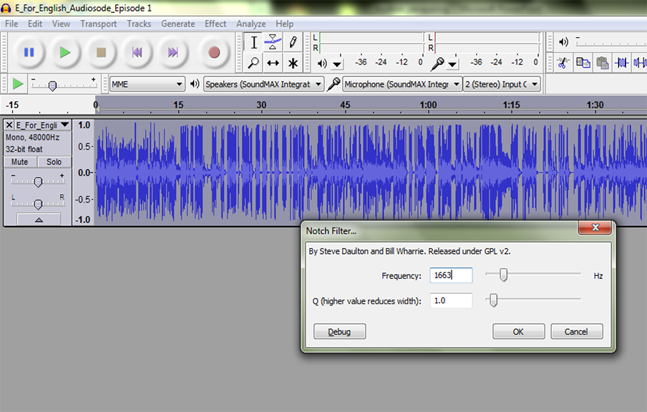
Task: Click the Debug button
Action: click(x=340, y=331)
